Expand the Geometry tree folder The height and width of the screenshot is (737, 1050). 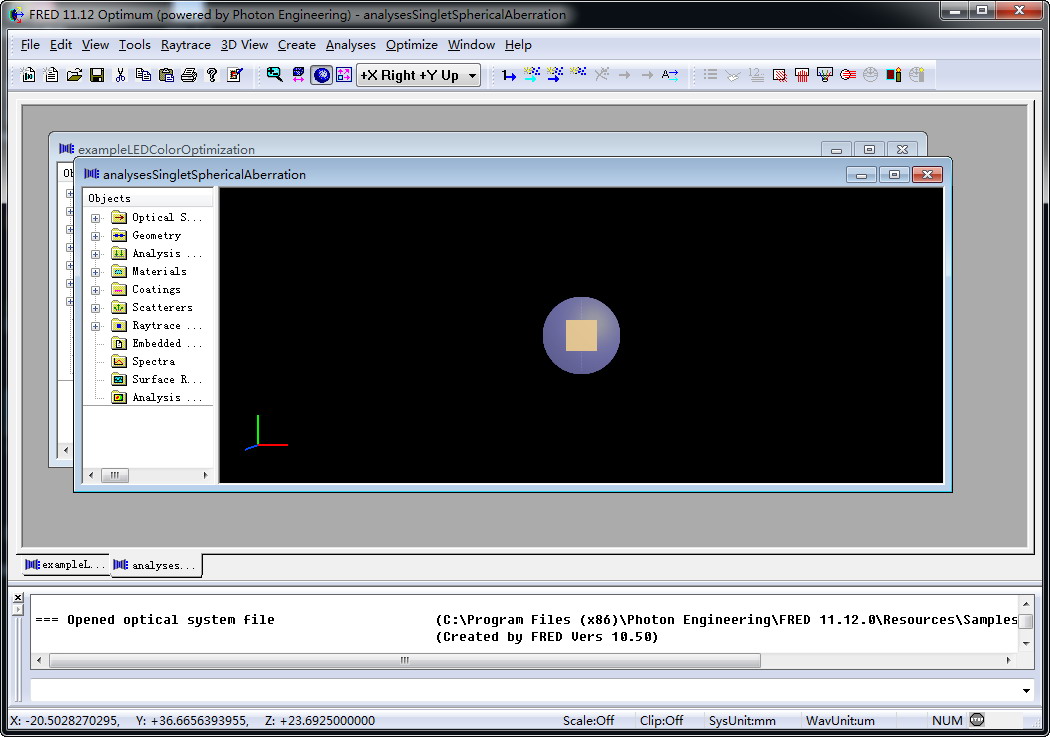[x=96, y=236]
